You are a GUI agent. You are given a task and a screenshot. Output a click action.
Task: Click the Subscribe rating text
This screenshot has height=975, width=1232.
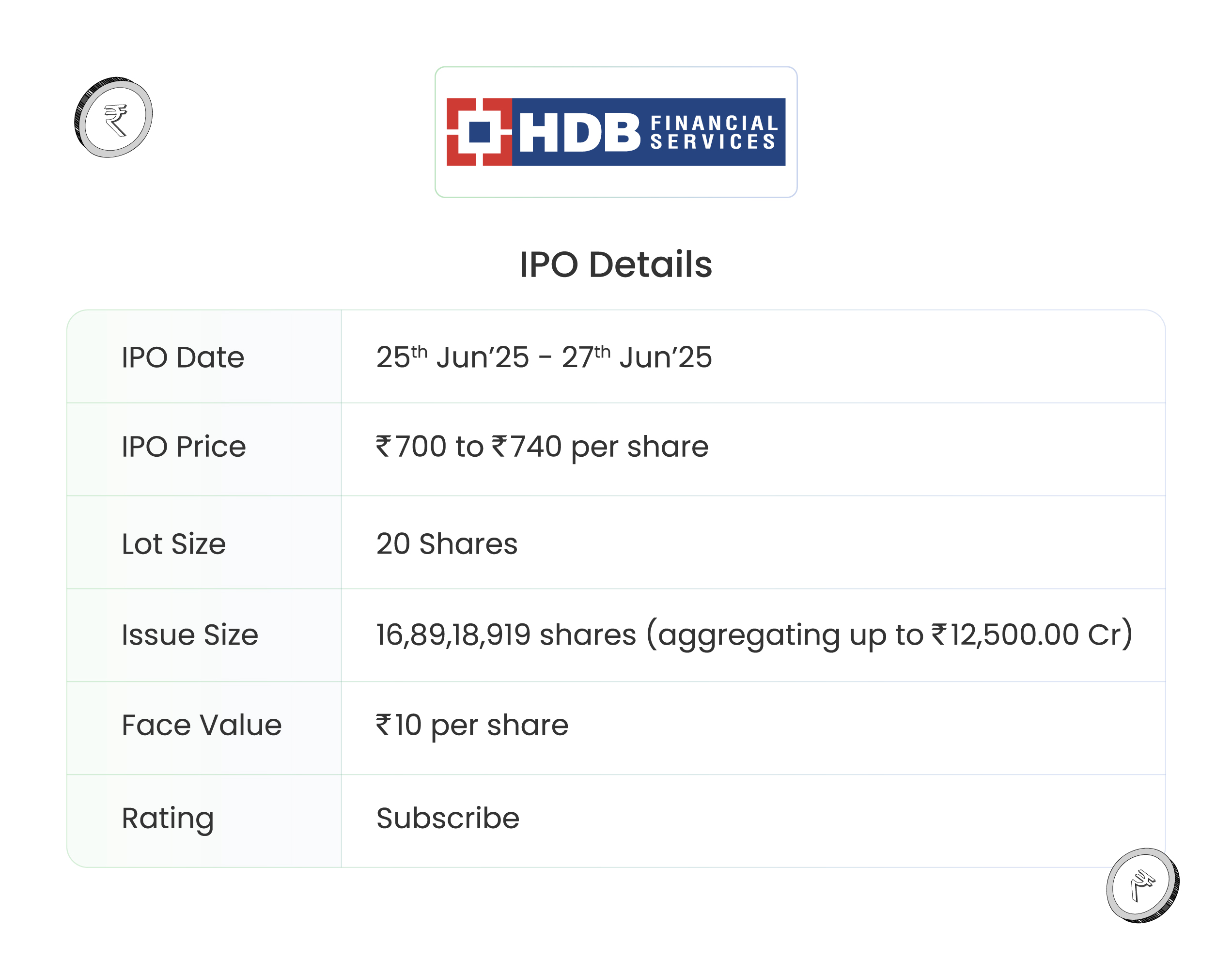tap(448, 818)
